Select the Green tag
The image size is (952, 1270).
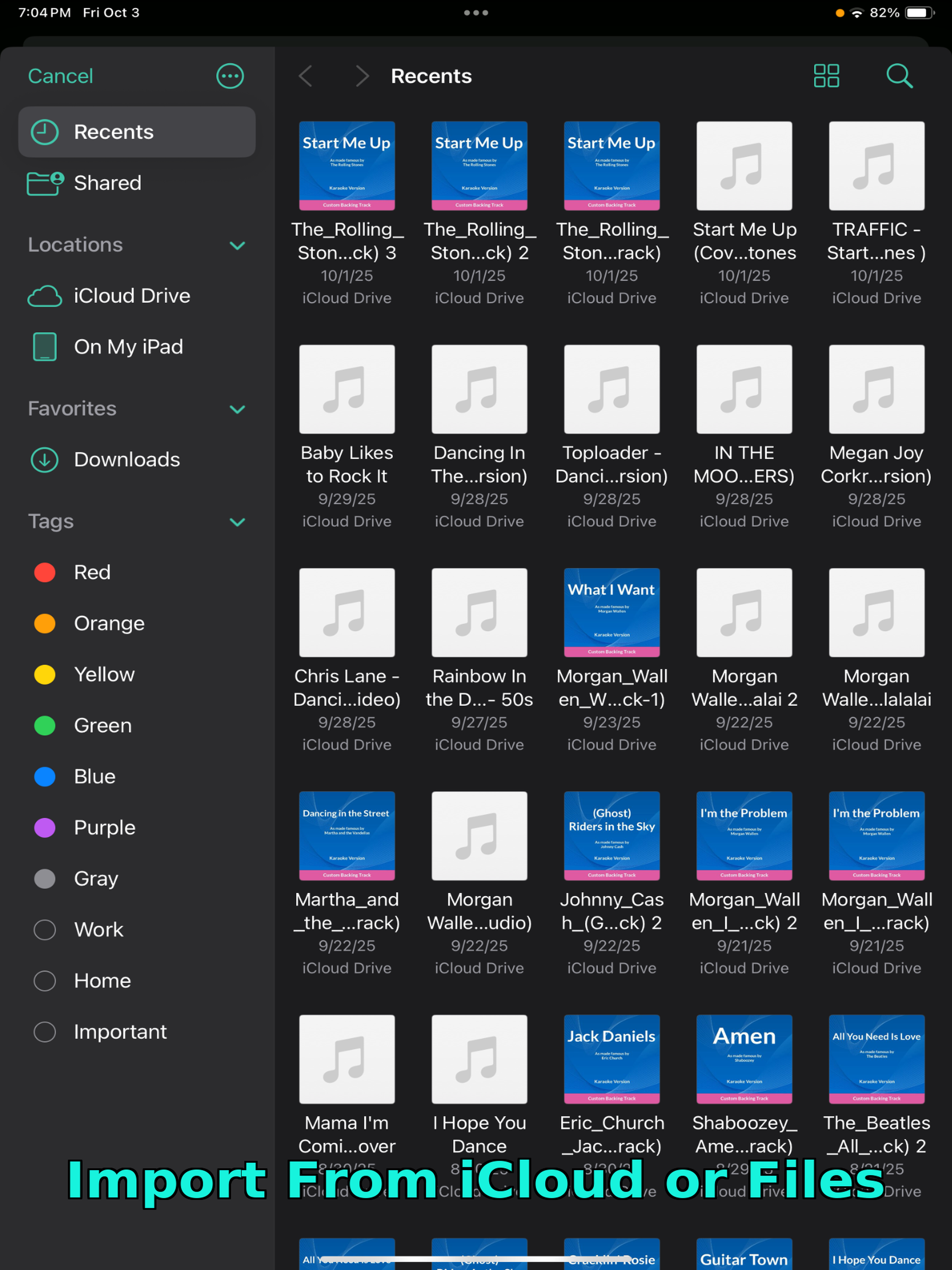(137, 726)
